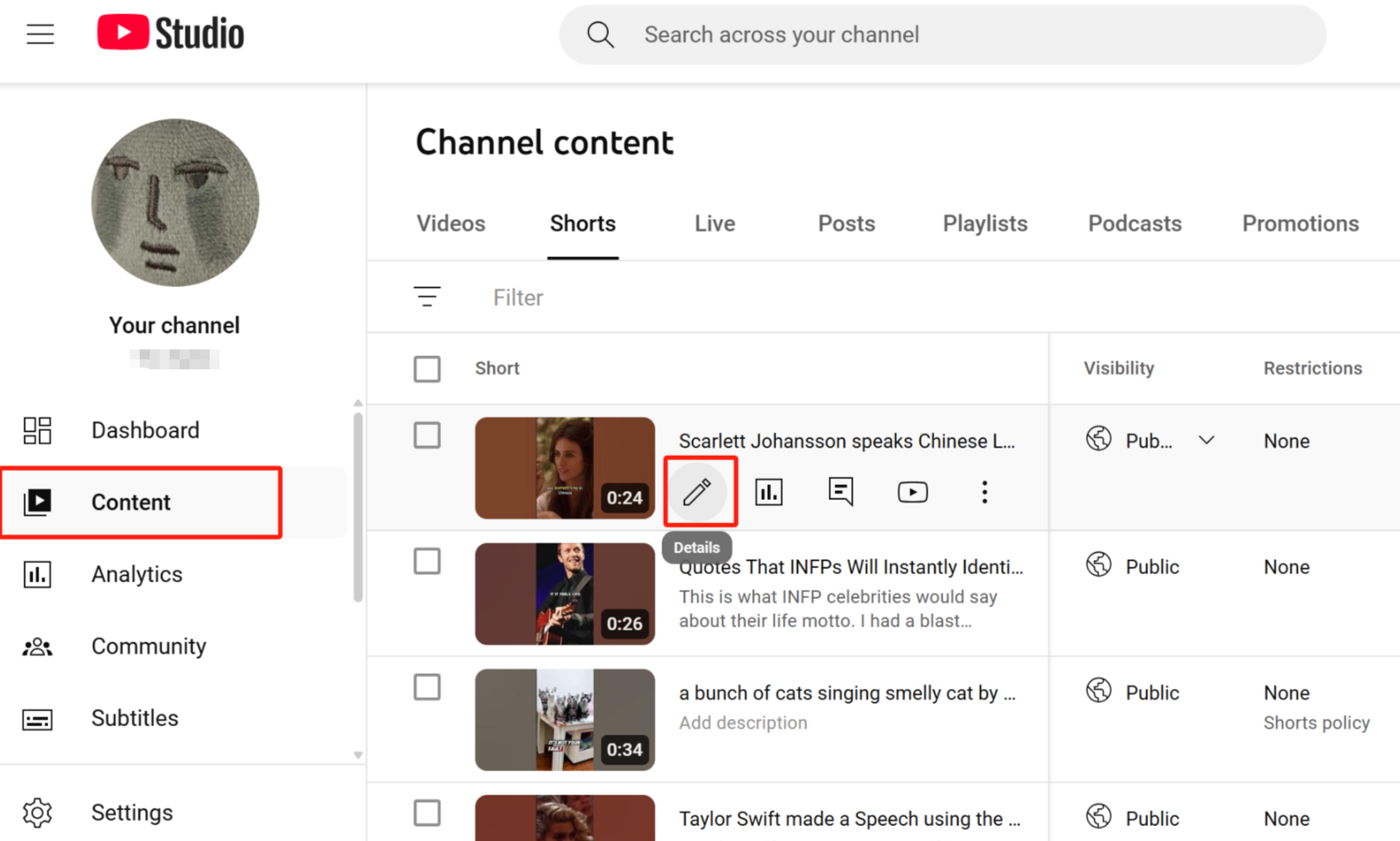This screenshot has width=1400, height=841.
Task: Click the search magnifier icon
Action: [x=600, y=35]
